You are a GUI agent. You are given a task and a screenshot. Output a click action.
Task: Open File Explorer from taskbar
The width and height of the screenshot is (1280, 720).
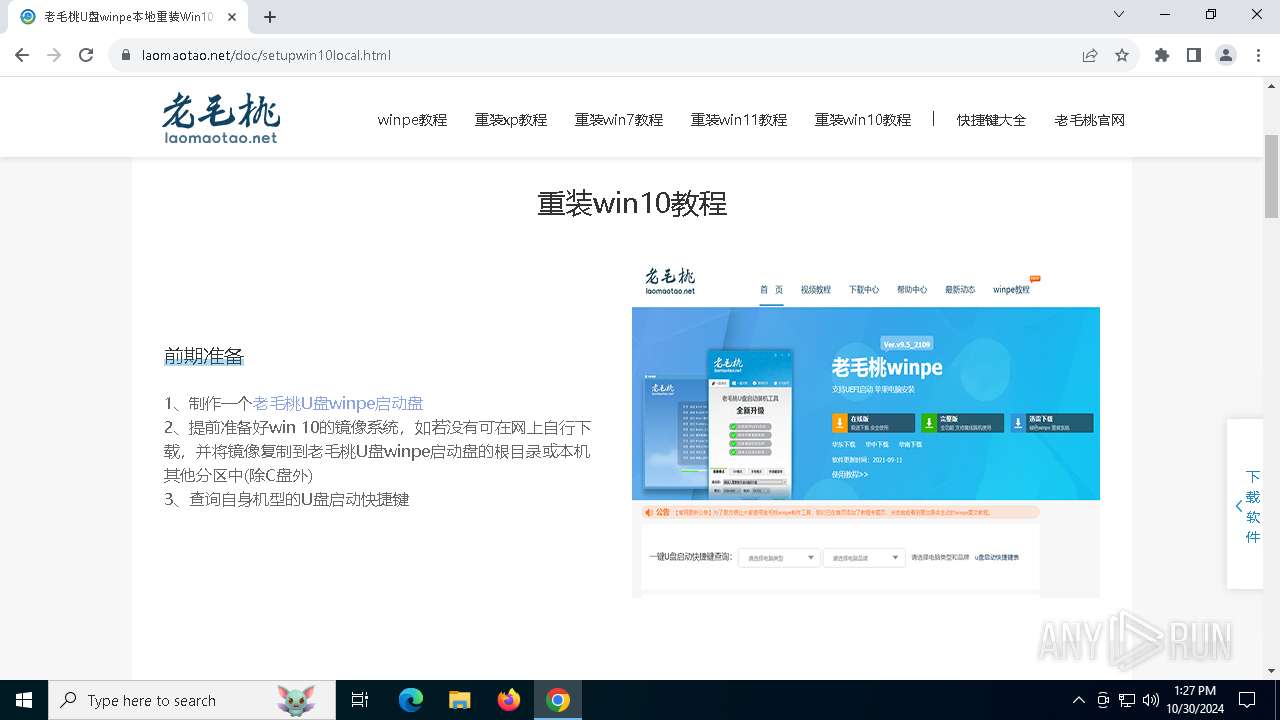[459, 700]
